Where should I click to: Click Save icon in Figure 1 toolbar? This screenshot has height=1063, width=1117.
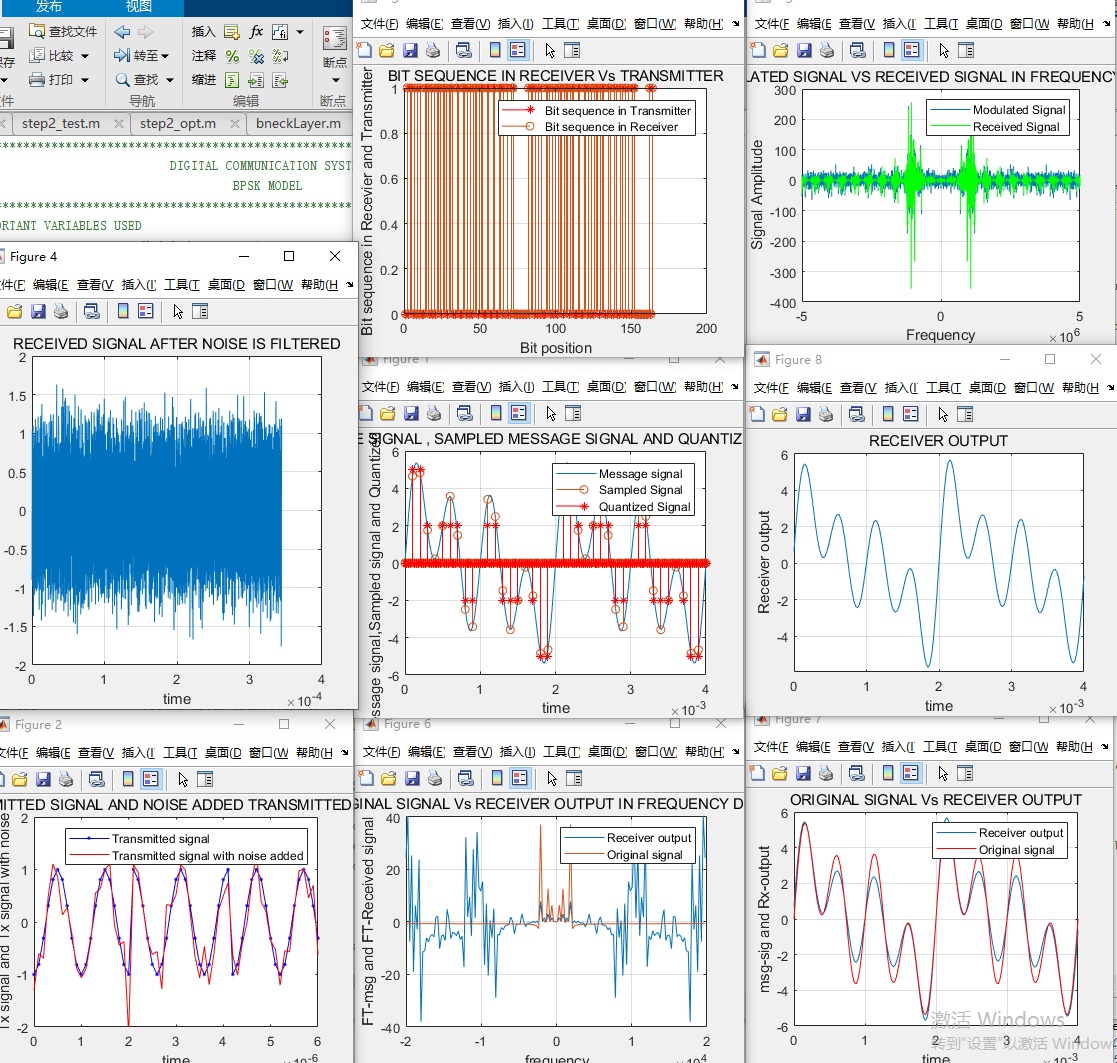(x=411, y=413)
